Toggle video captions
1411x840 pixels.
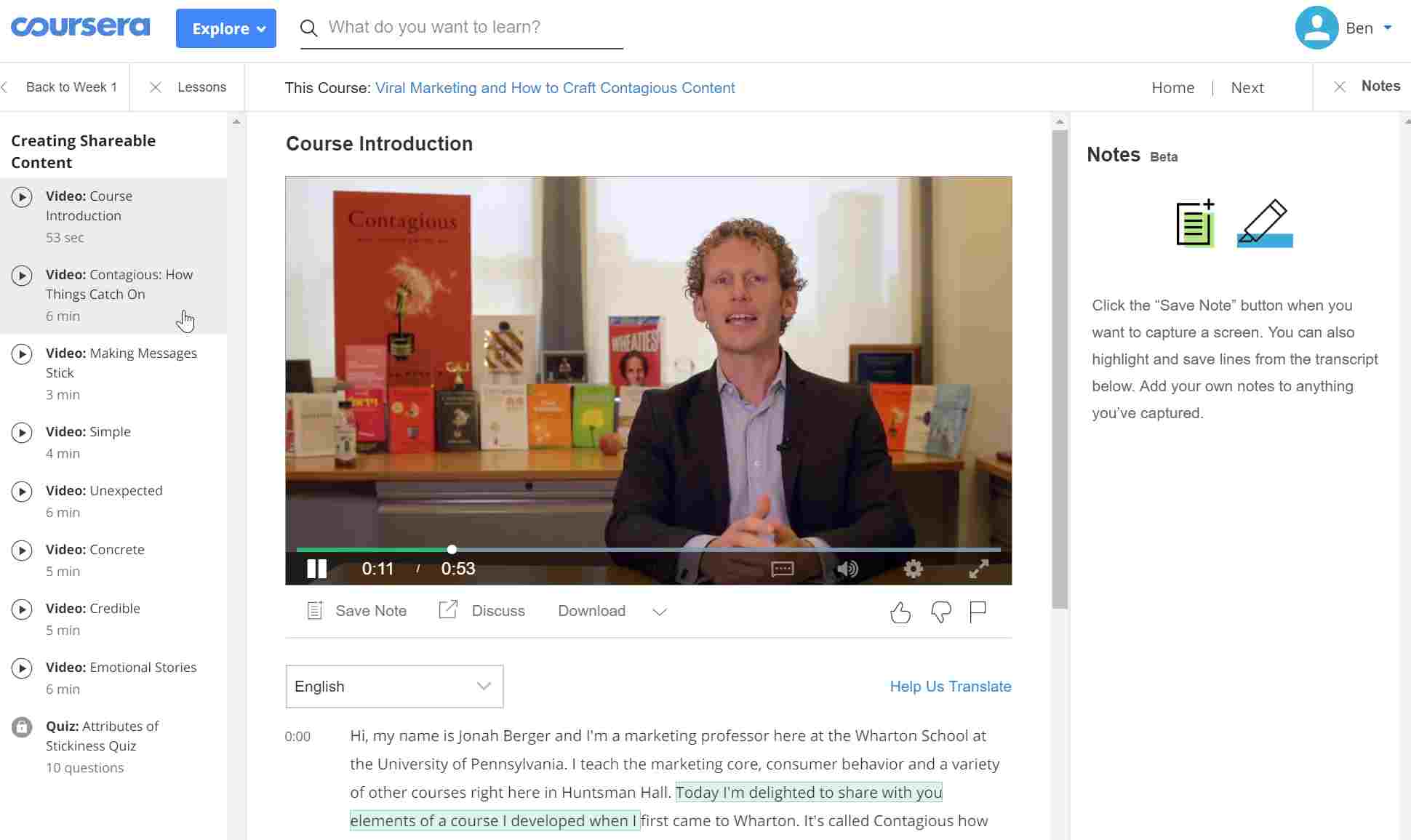782,569
